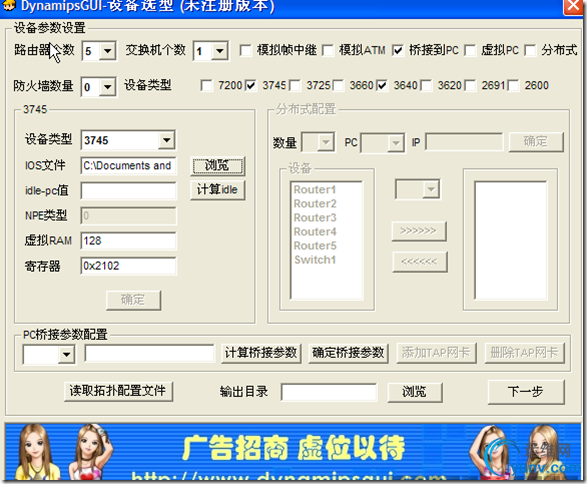This screenshot has height=484, width=587.
Task: Close the DynamipsGUI window
Action: click(x=573, y=6)
